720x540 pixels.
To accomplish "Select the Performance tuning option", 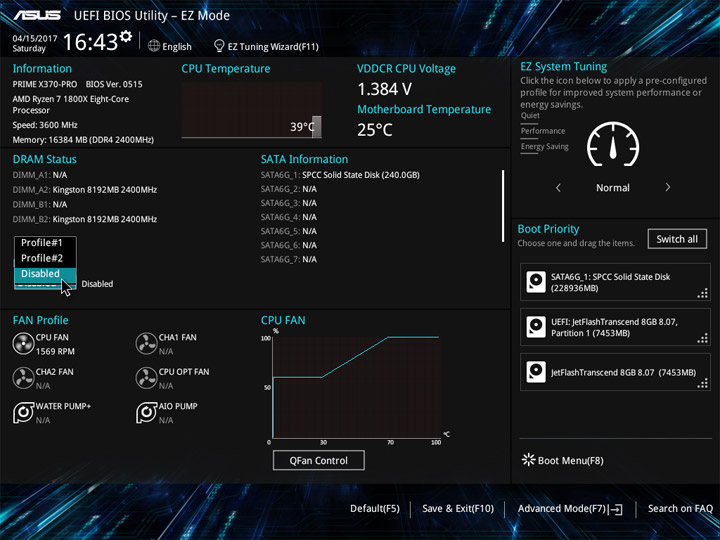I will tap(543, 131).
